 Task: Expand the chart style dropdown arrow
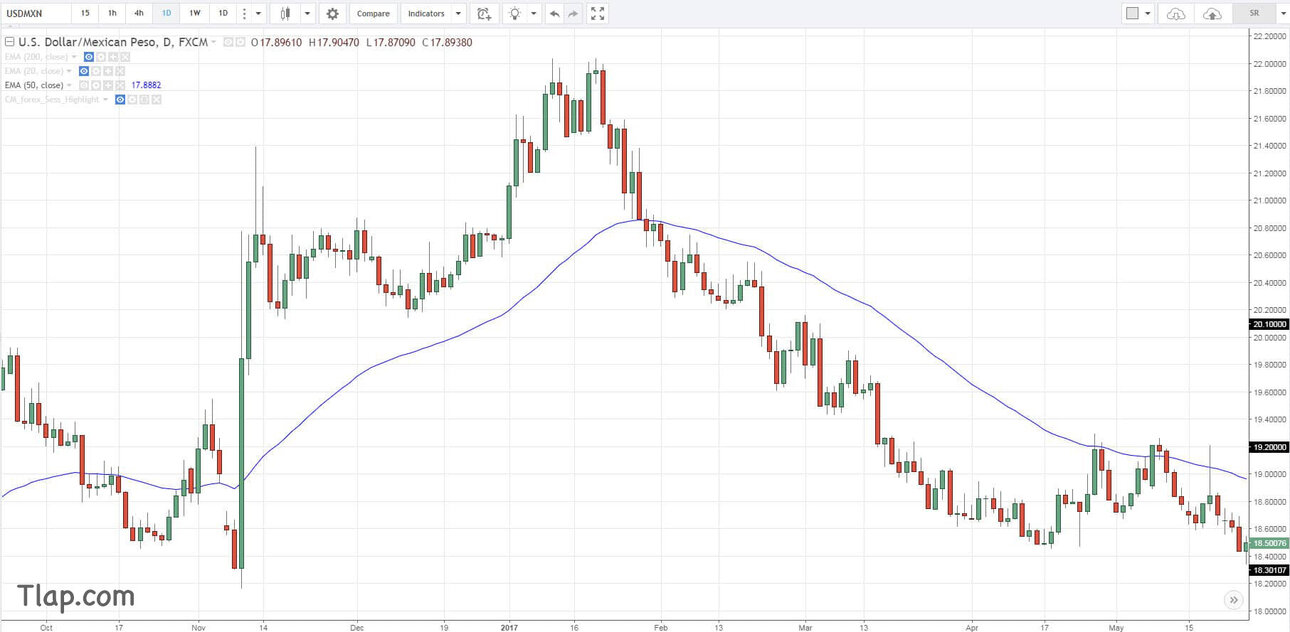307,14
